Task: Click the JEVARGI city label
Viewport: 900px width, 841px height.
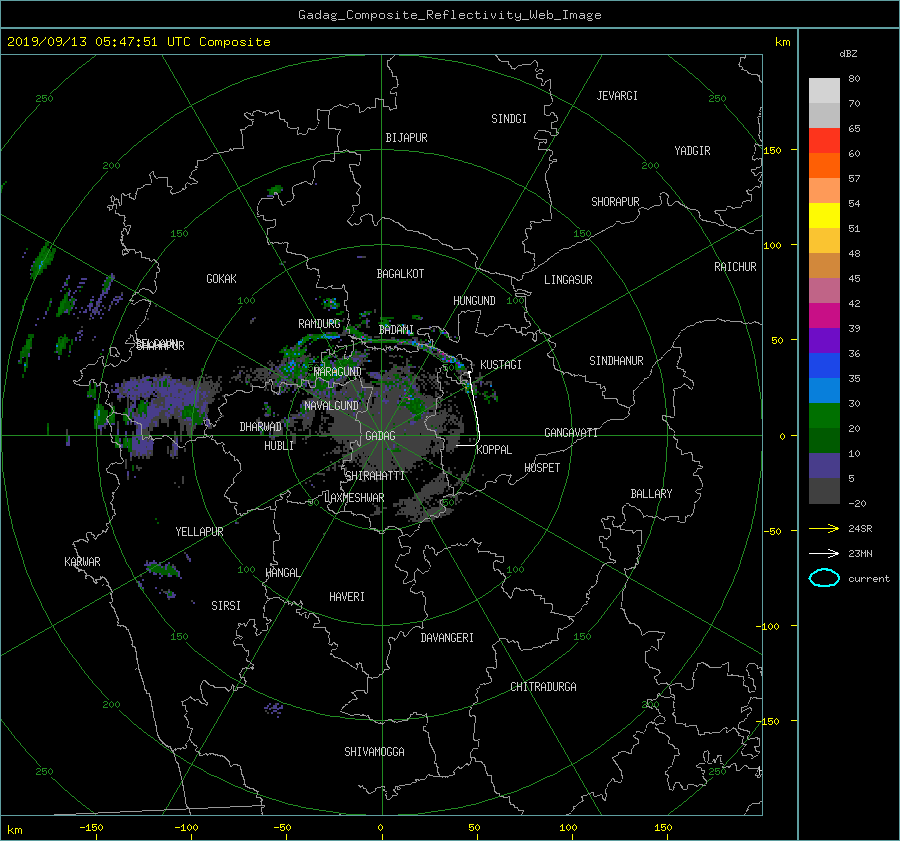Action: point(617,96)
